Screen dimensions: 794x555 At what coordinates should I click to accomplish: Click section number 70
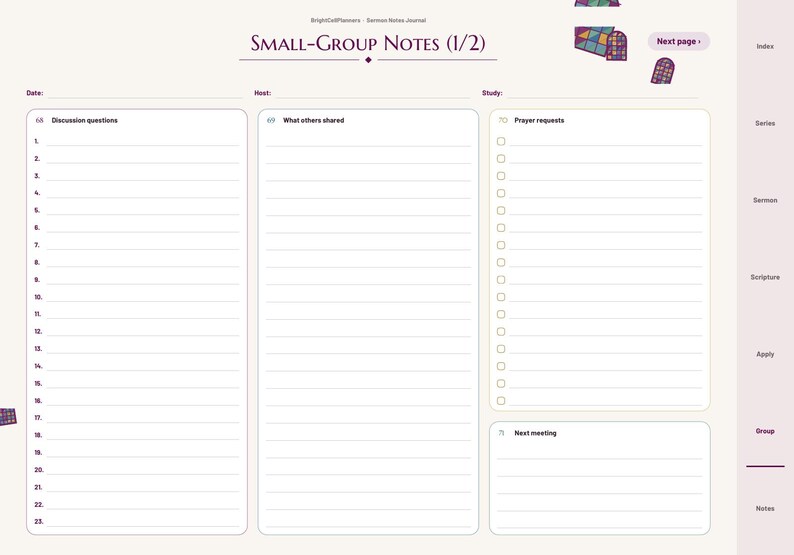pyautogui.click(x=502, y=120)
